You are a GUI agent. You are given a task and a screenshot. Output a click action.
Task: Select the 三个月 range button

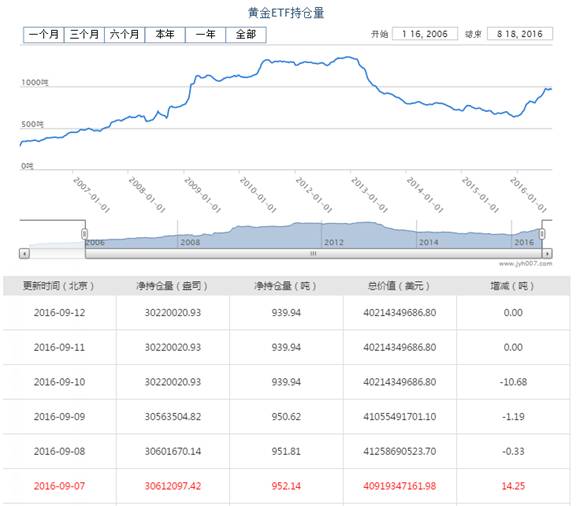pos(84,35)
